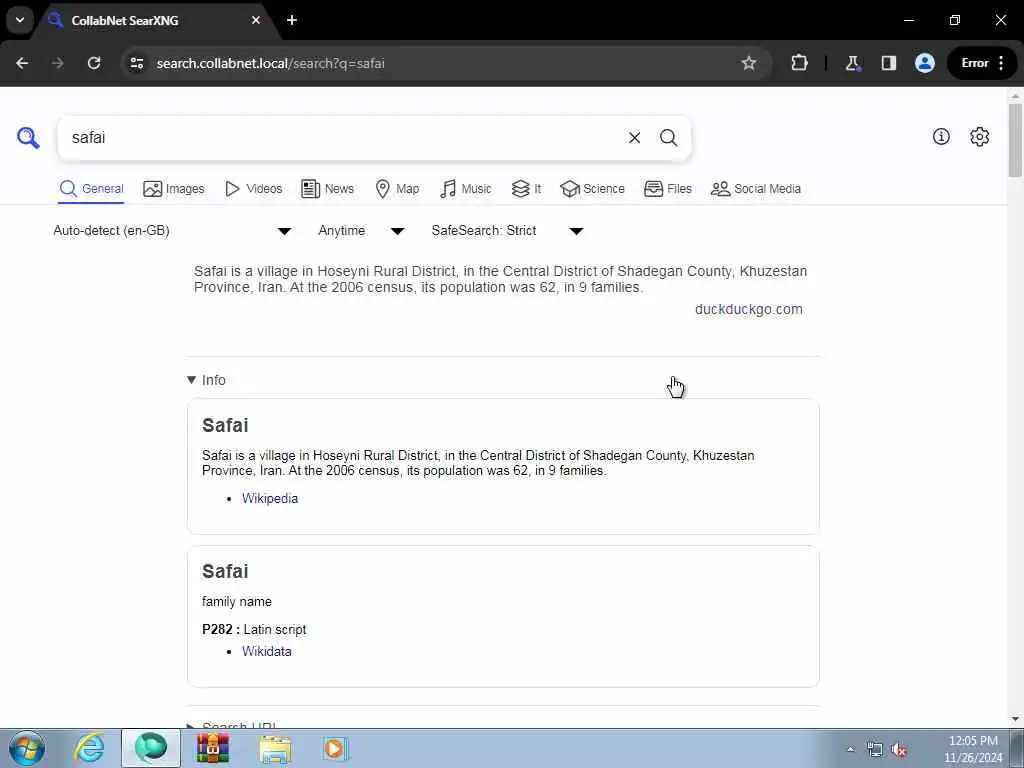Open the site information icon in address bar

(136, 63)
